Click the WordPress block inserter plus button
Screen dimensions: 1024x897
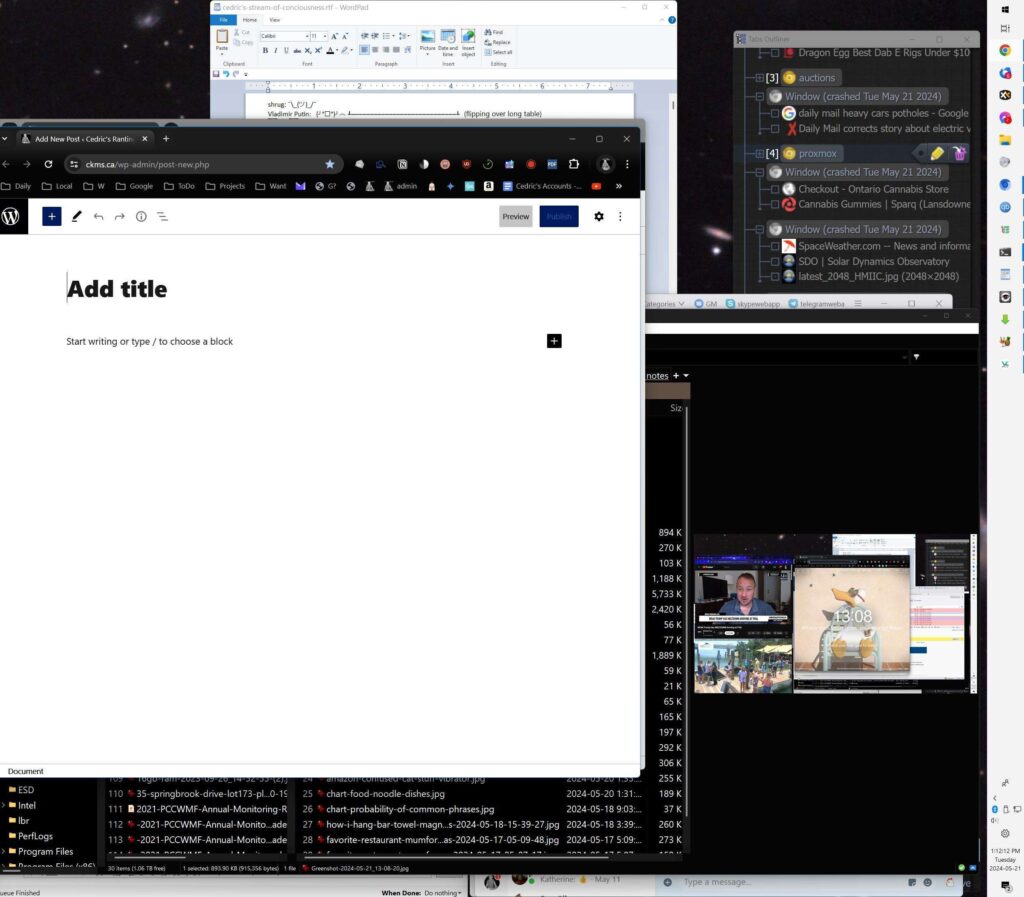tap(52, 216)
